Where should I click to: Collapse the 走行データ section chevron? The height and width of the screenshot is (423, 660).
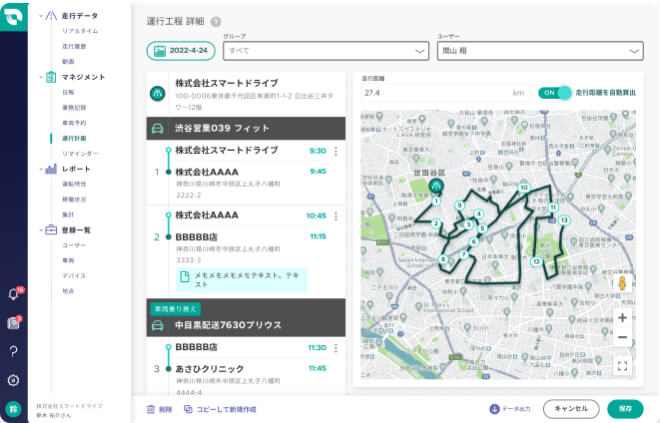[41, 16]
